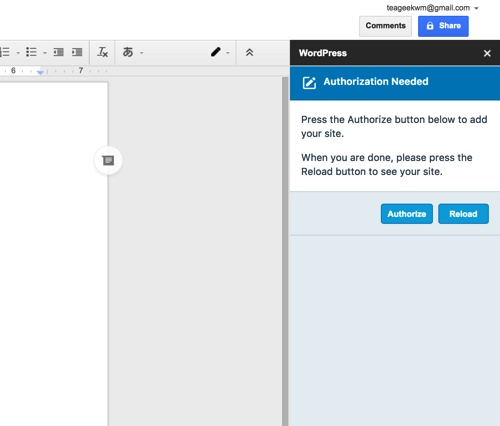Collapse the menus with double chevron
The width and height of the screenshot is (500, 426).
249,52
